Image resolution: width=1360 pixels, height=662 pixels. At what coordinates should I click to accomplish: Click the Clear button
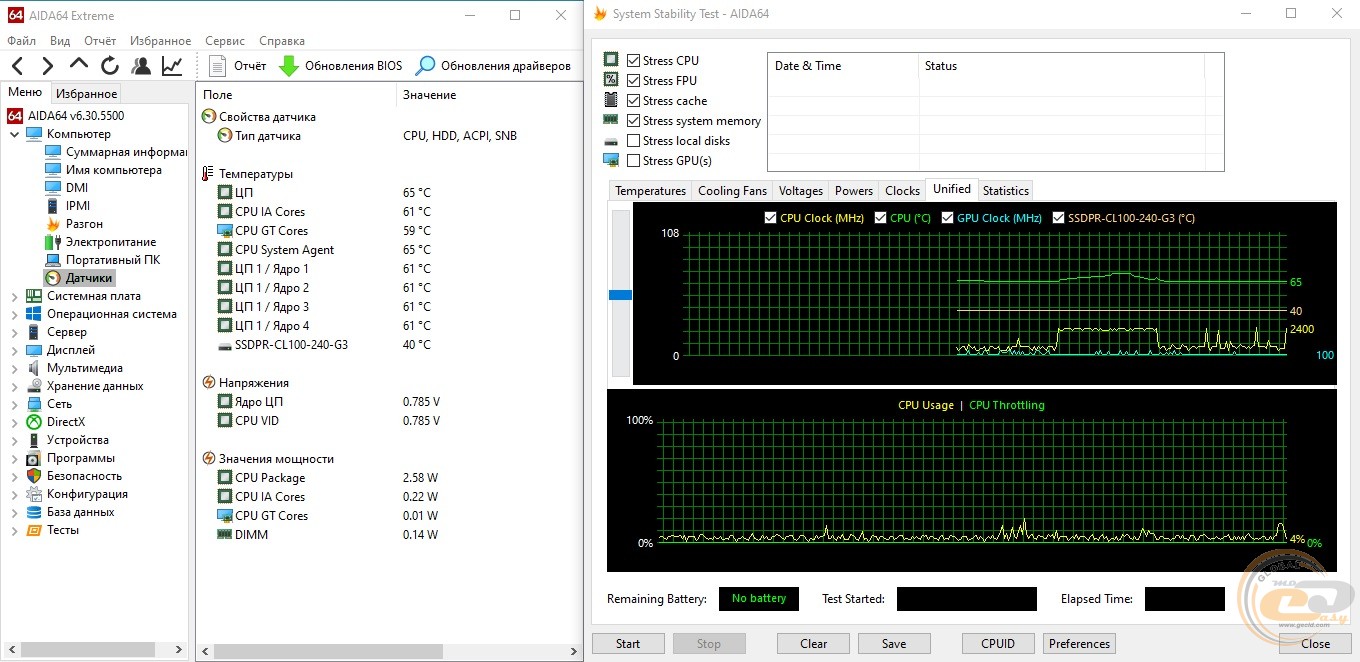click(x=814, y=644)
